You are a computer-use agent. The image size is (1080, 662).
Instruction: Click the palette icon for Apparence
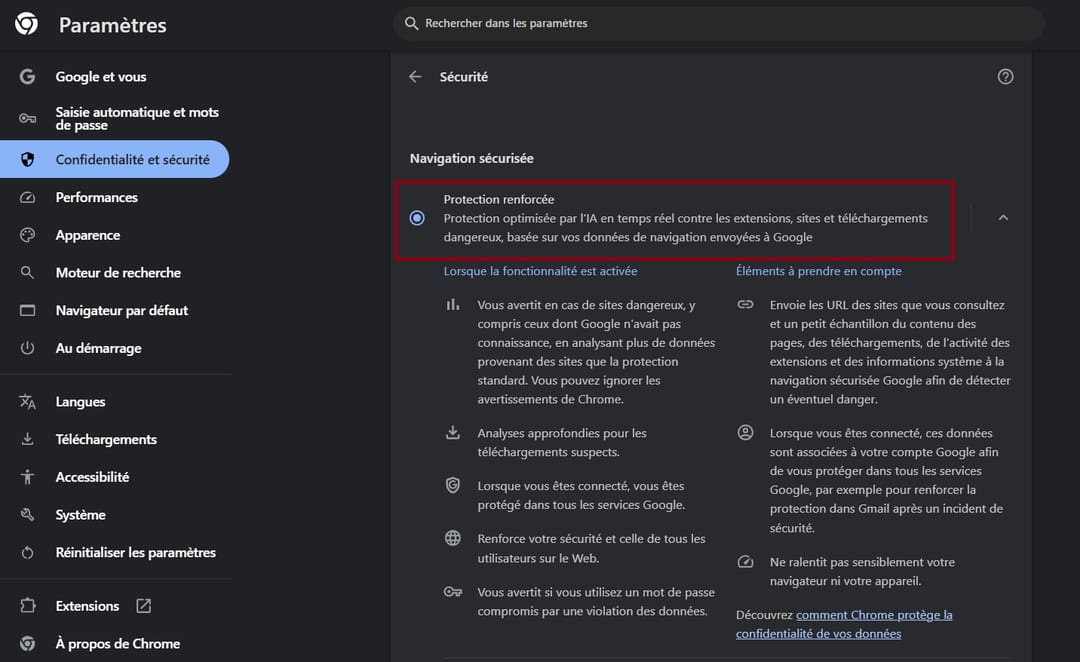click(28, 235)
